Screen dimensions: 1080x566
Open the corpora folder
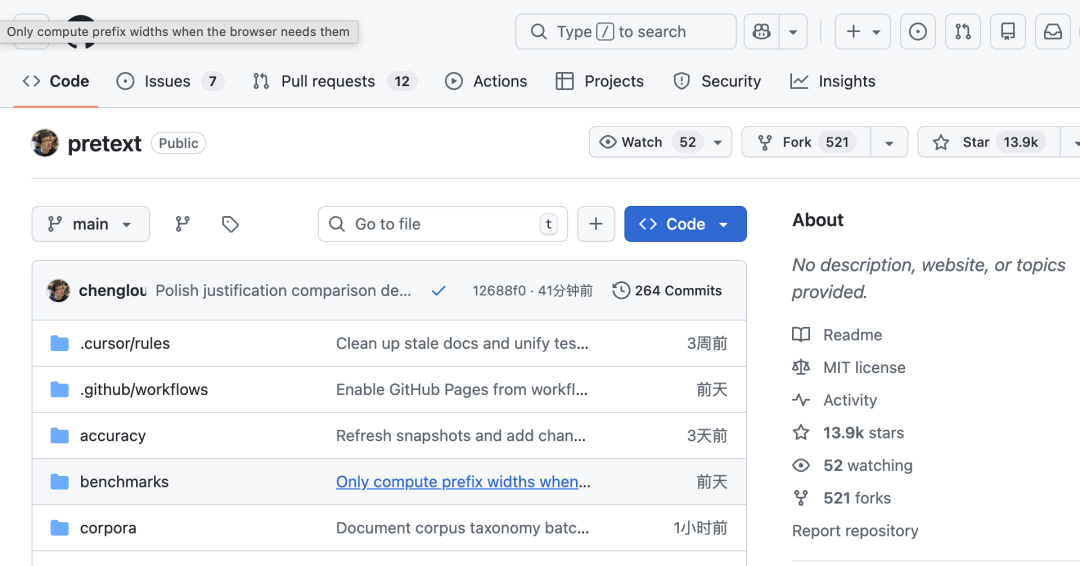point(108,527)
